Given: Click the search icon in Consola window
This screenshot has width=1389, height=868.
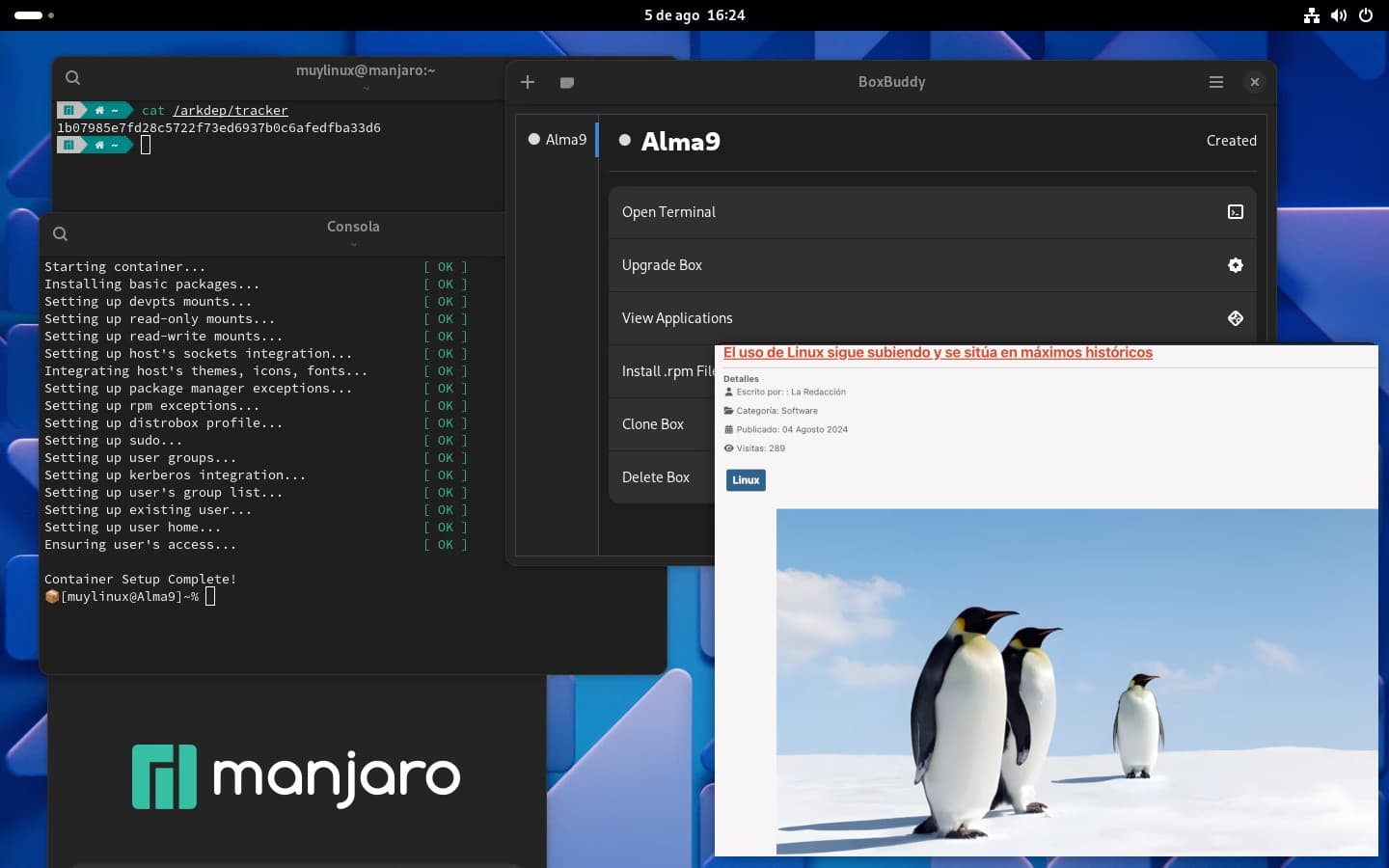Looking at the screenshot, I should (x=61, y=234).
